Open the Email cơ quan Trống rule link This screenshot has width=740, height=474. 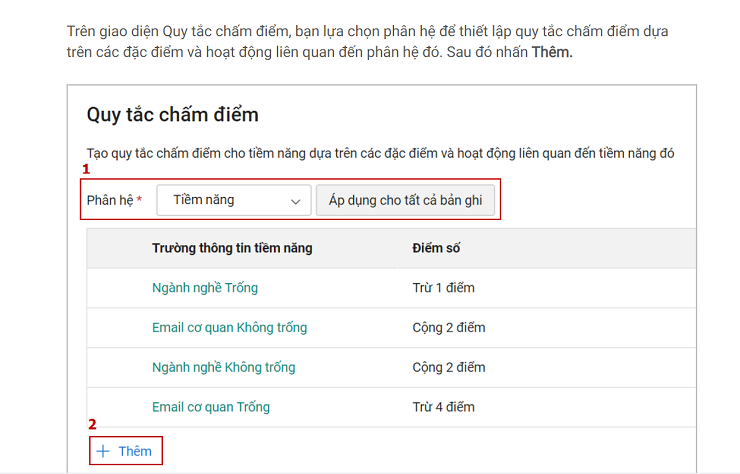coord(211,406)
